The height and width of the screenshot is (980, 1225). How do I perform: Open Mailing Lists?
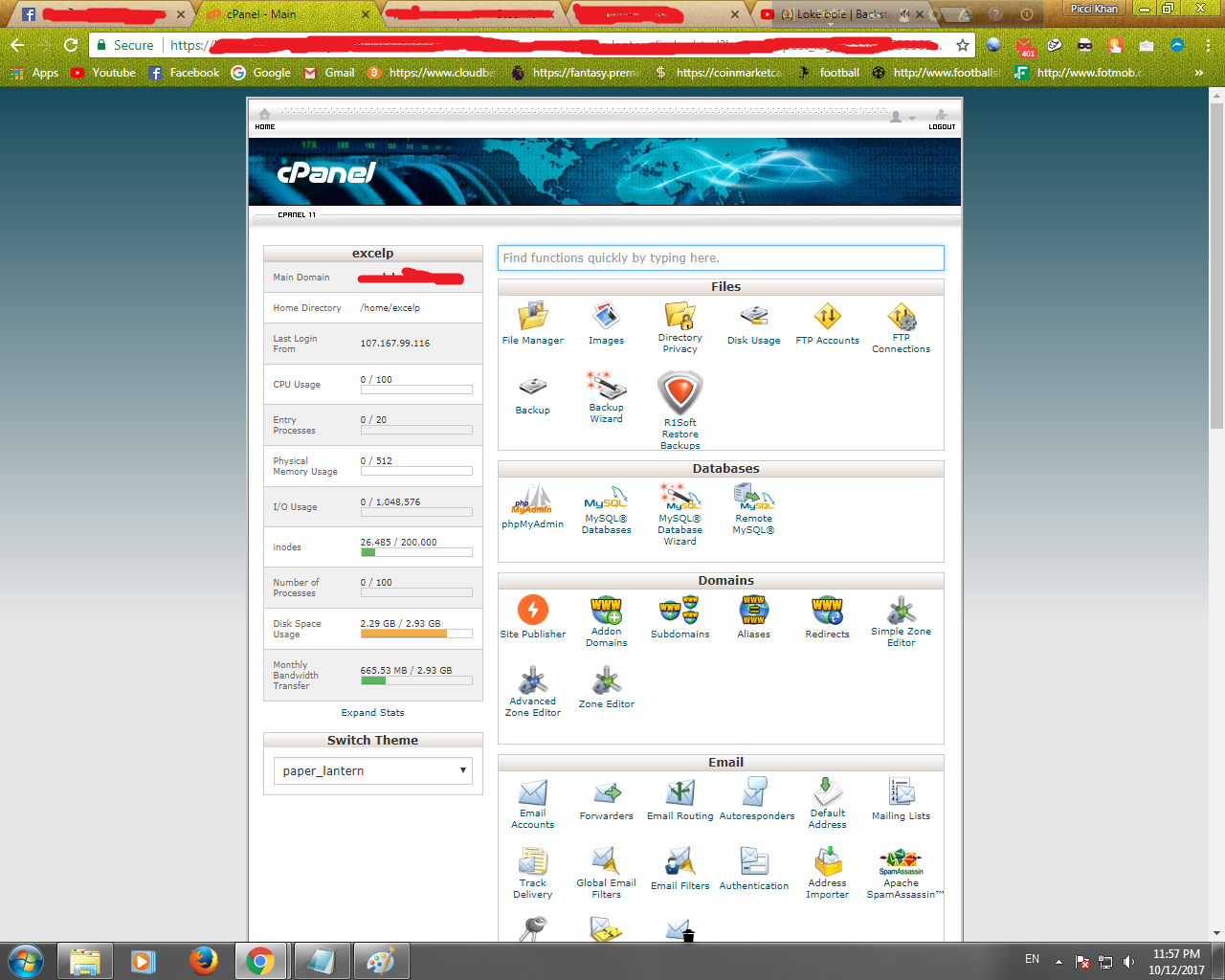901,800
